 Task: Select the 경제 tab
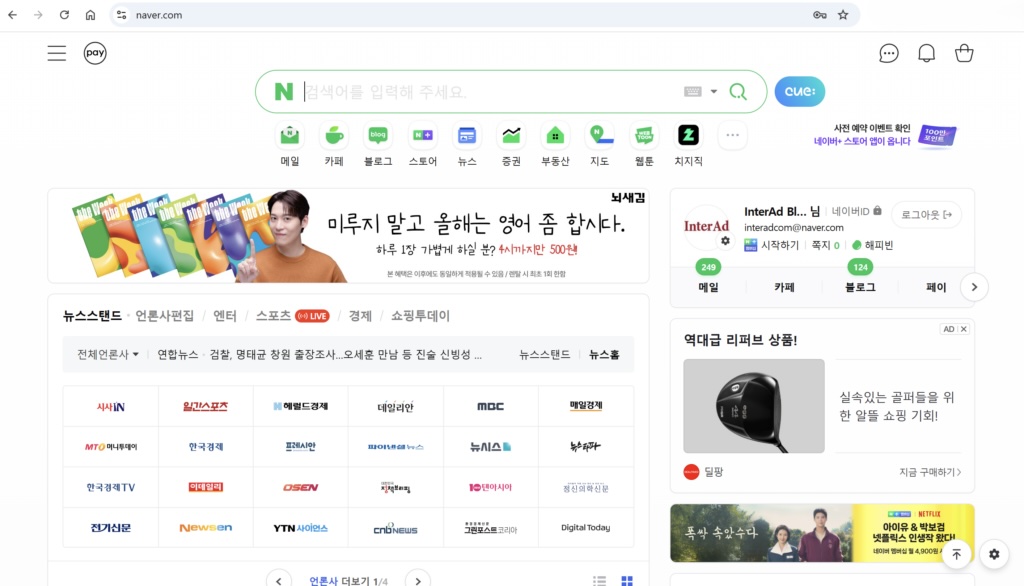(360, 316)
